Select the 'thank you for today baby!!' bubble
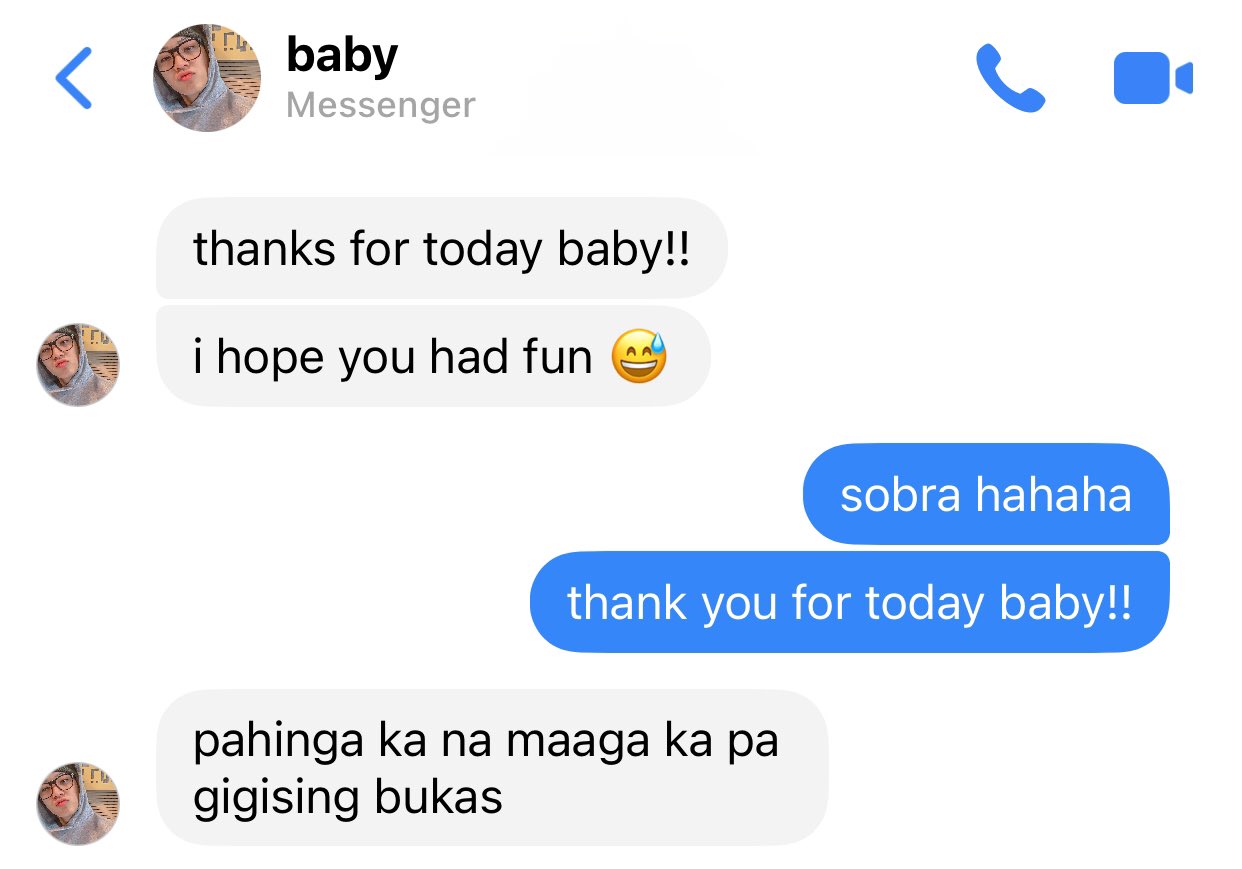The width and height of the screenshot is (1242, 869). [849, 602]
